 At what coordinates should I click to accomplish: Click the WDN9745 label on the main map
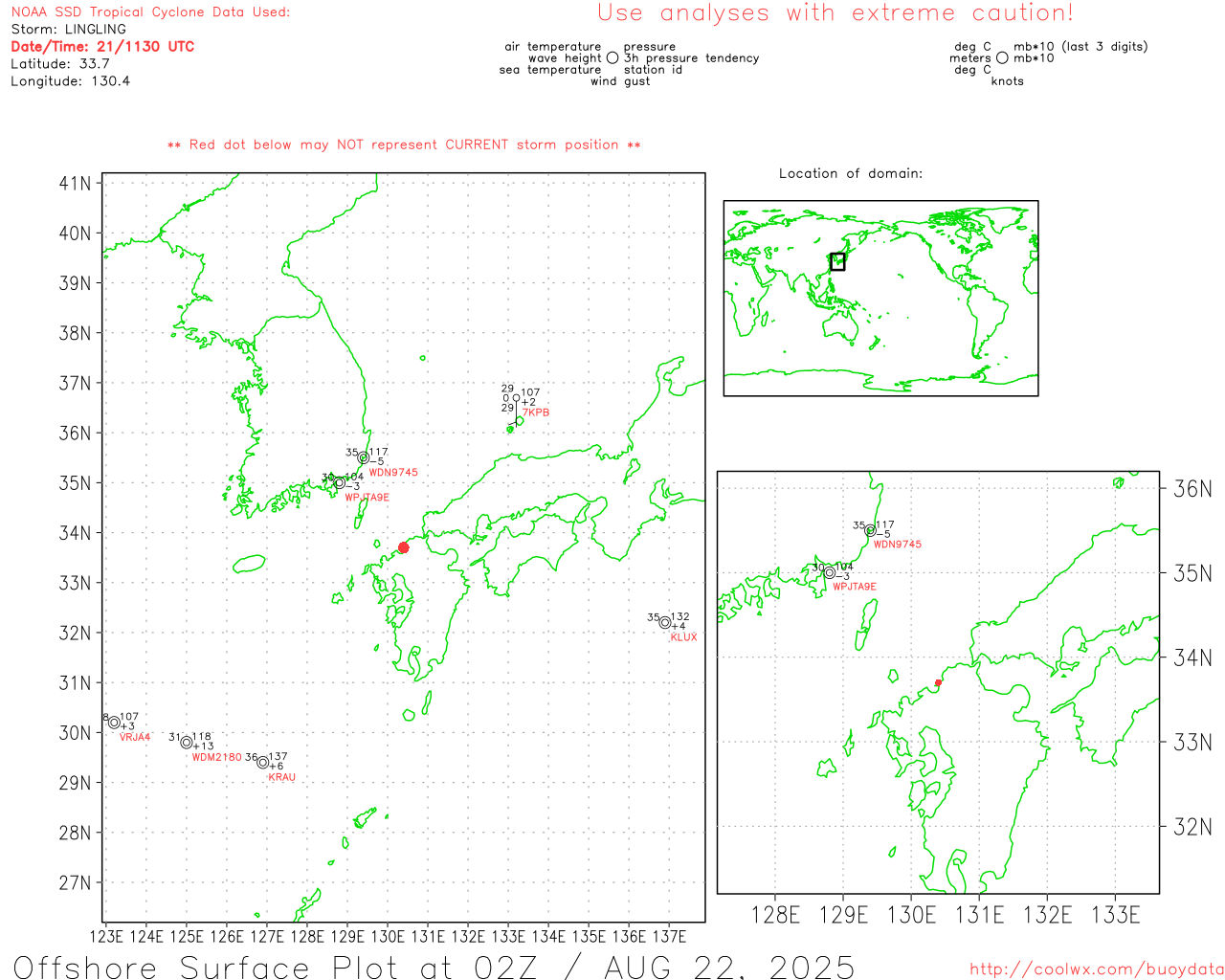pos(393,473)
